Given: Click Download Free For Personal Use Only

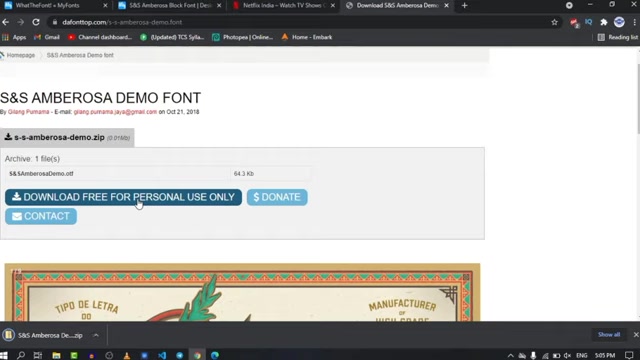Looking at the screenshot, I should 123,197.
